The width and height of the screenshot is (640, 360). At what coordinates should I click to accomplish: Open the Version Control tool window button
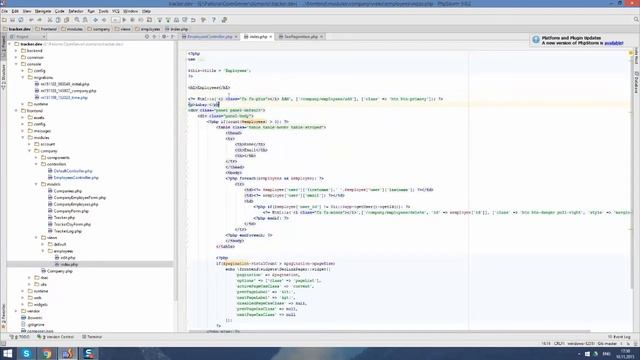tap(56, 337)
